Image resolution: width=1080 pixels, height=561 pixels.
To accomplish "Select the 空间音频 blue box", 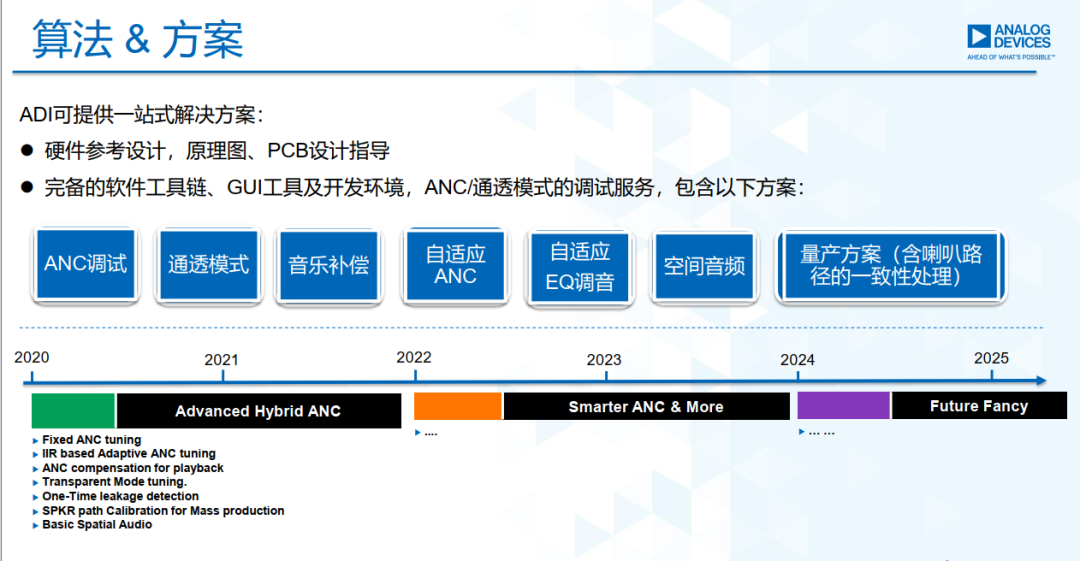I will (704, 266).
